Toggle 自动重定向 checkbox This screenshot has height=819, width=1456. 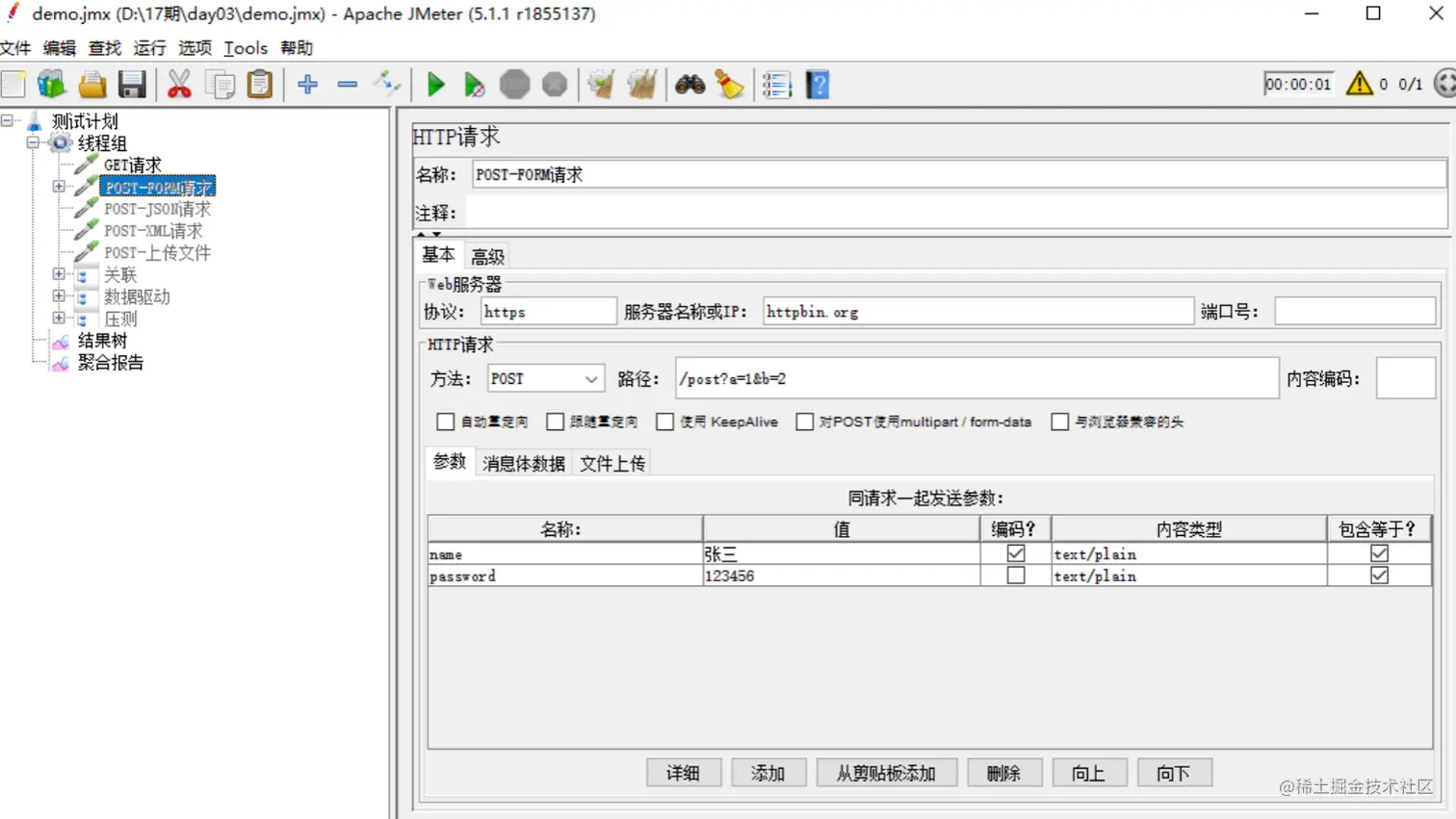pos(445,422)
